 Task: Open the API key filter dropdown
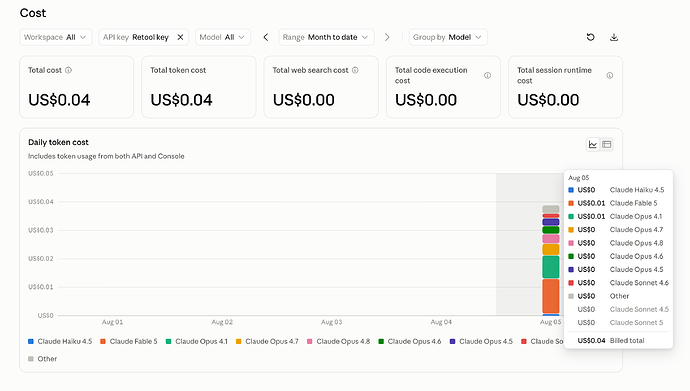[x=143, y=37]
